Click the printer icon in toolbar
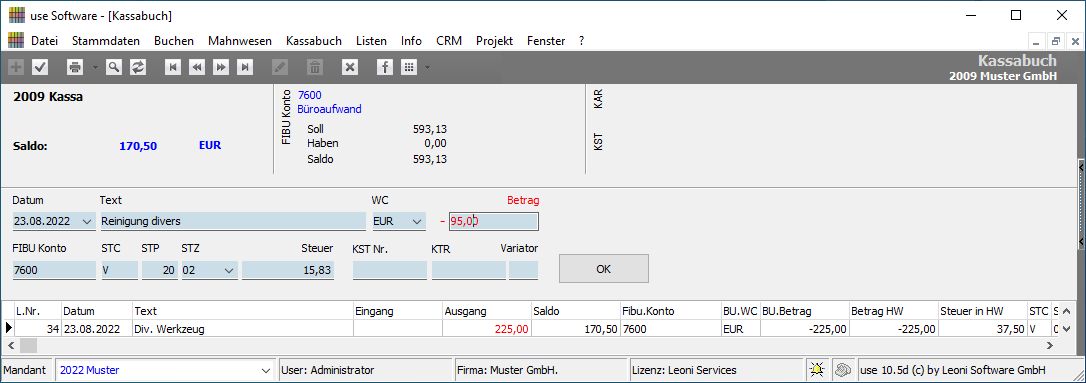1086x383 pixels. click(75, 67)
